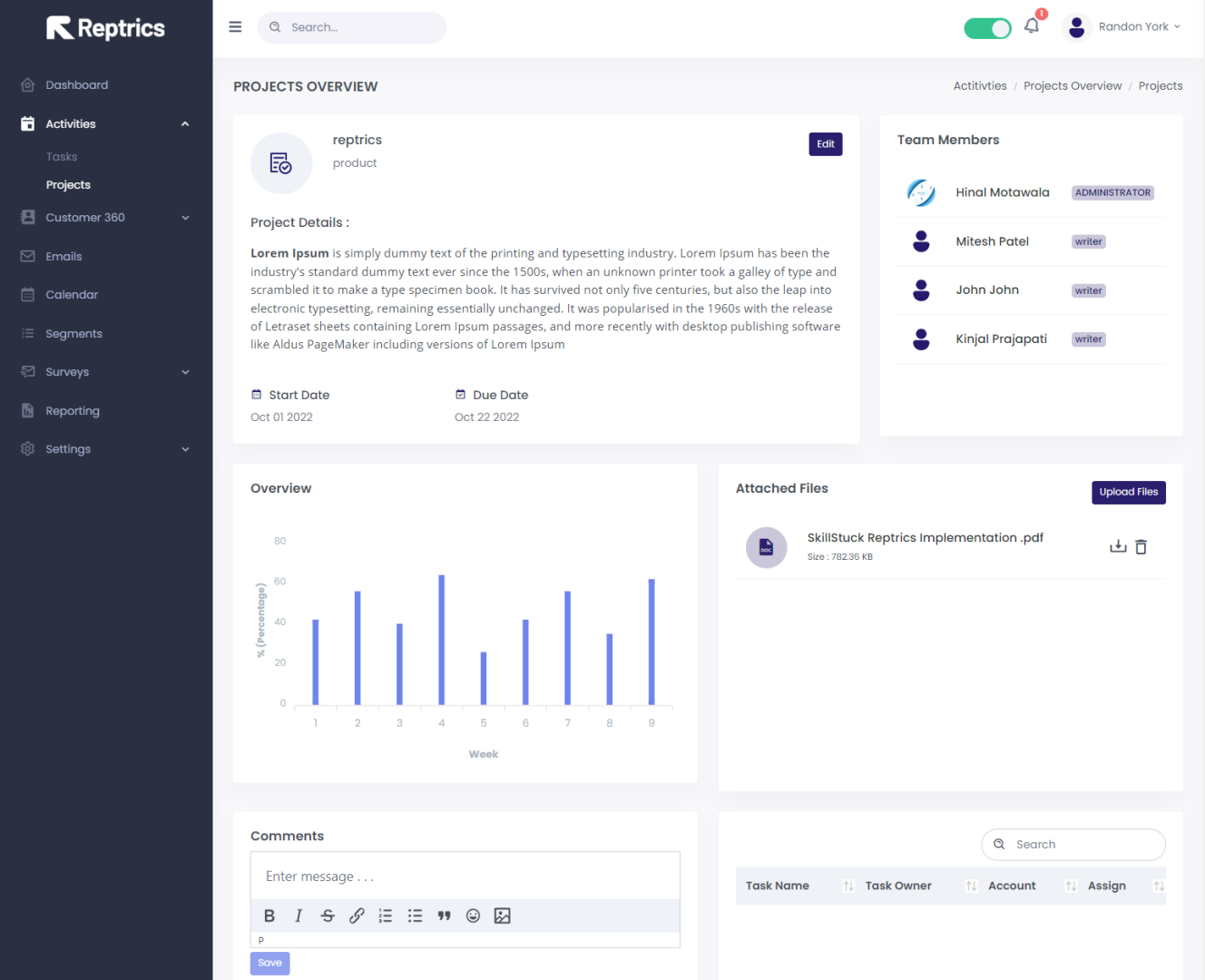Follow the Projects Overview breadcrumb link

tap(1073, 86)
